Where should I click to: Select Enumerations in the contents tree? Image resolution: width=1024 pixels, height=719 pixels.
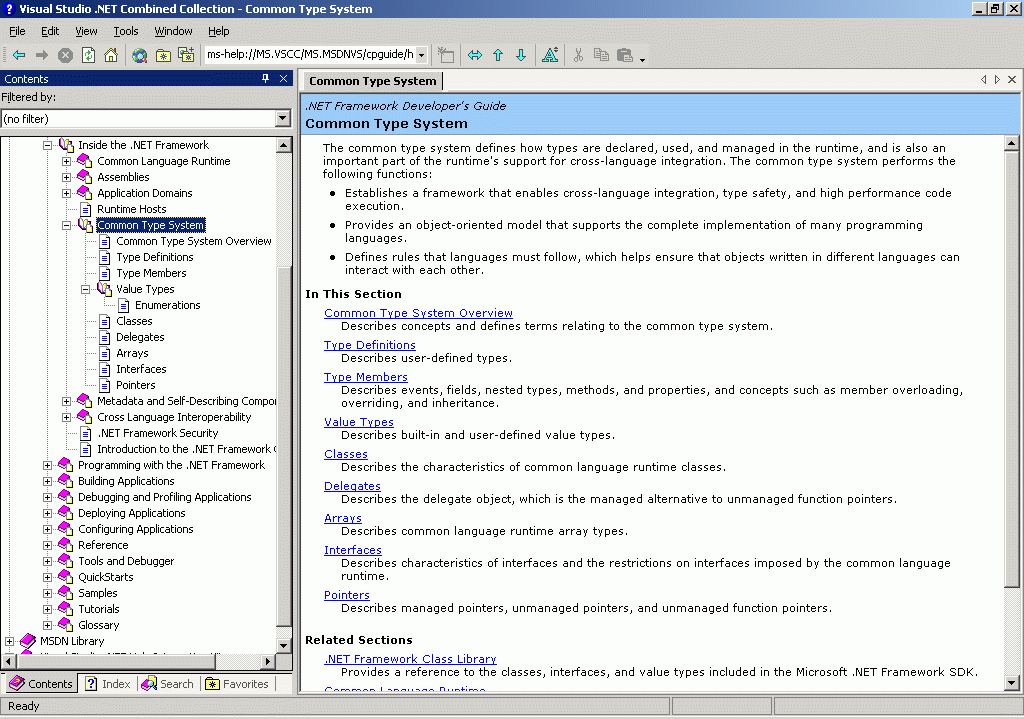tap(167, 305)
